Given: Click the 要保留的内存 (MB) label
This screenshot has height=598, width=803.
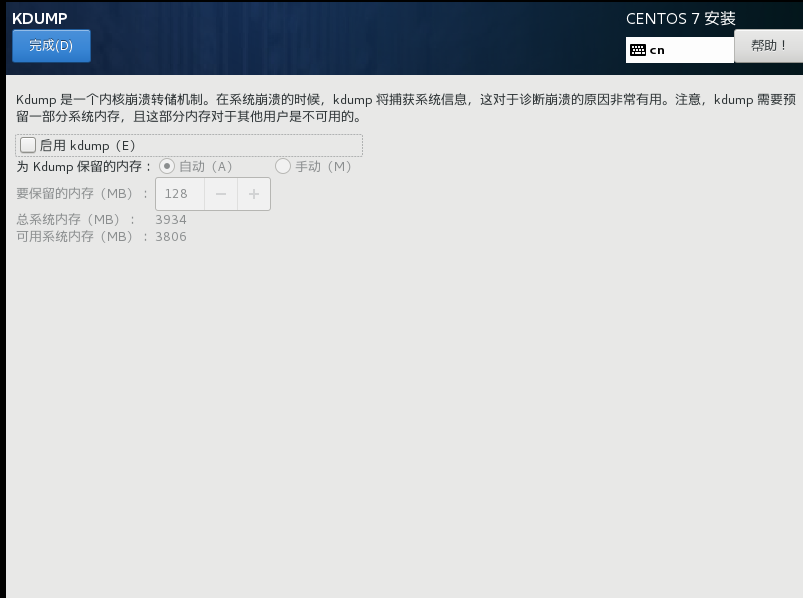Looking at the screenshot, I should pos(82,194).
